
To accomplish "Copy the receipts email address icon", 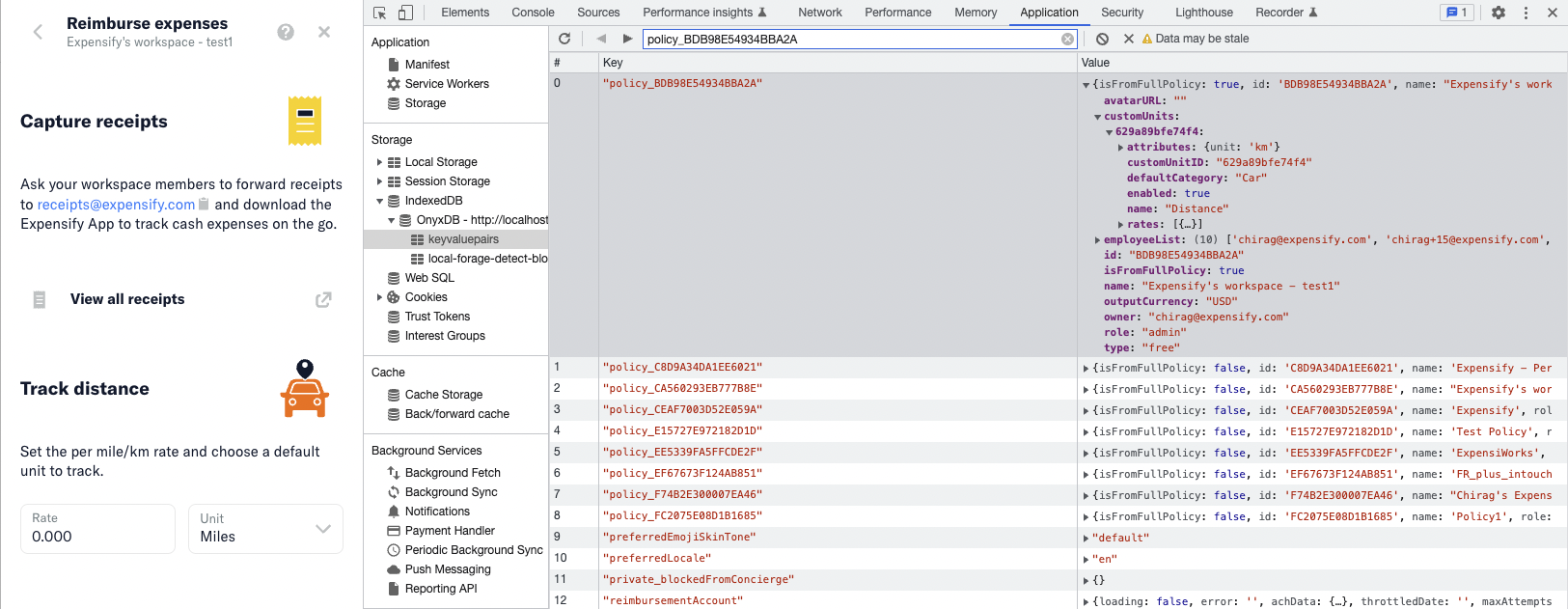I will coord(204,205).
